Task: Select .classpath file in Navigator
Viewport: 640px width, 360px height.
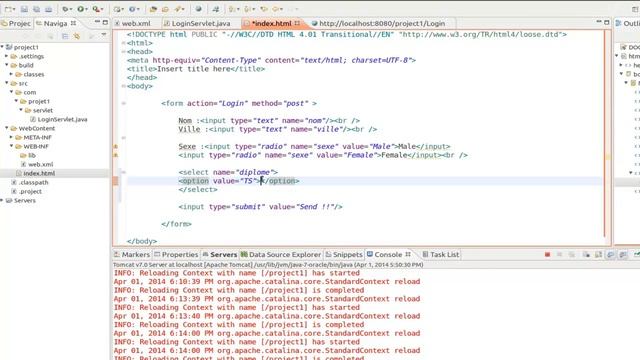Action: pyautogui.click(x=30, y=182)
